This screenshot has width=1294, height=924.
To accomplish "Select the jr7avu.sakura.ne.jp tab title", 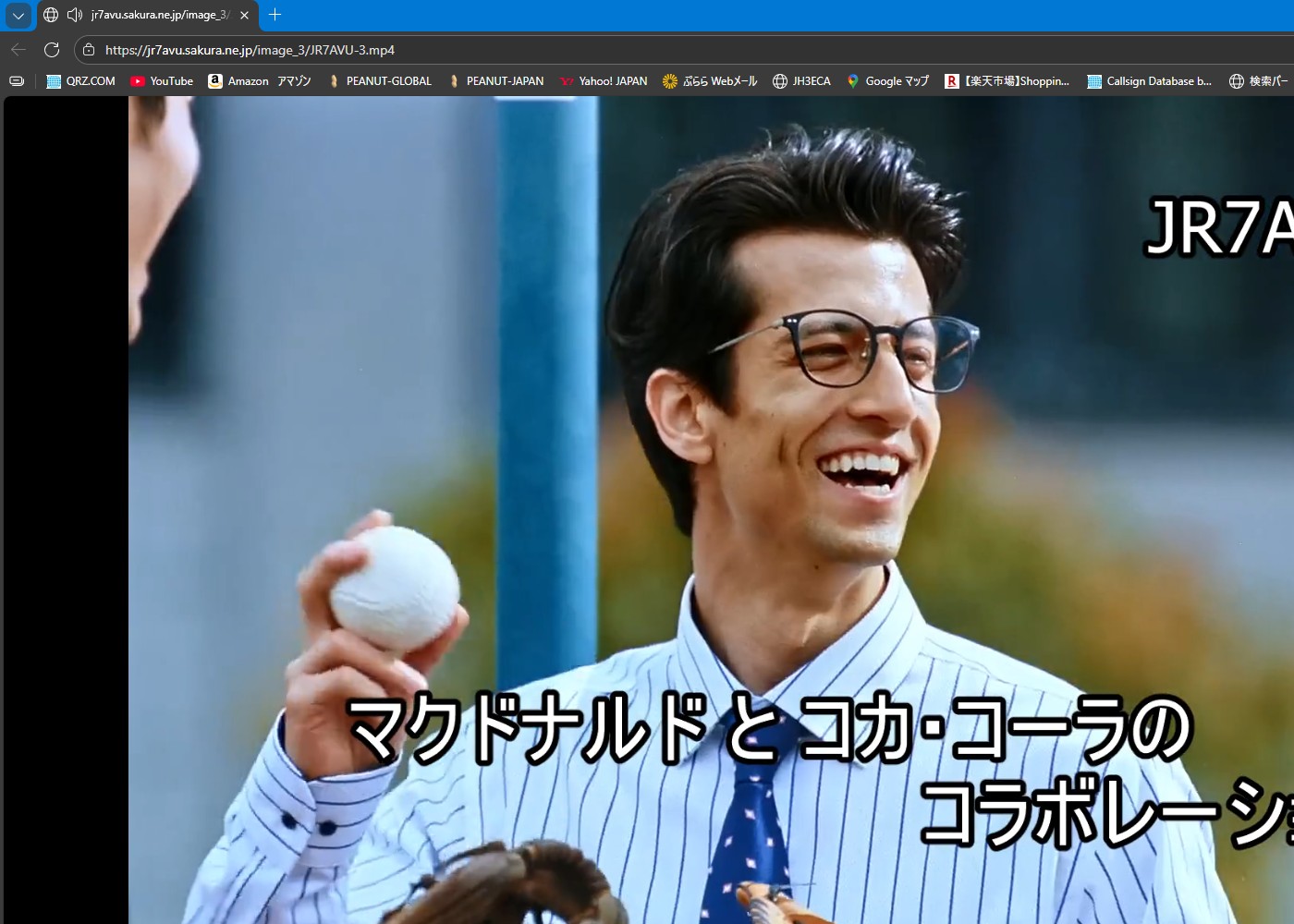I will [x=157, y=15].
